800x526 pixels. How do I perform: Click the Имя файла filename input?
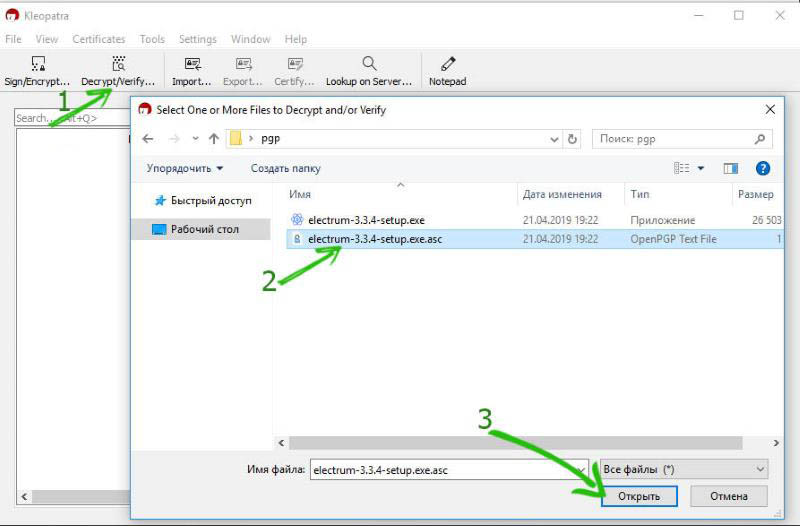pyautogui.click(x=449, y=470)
